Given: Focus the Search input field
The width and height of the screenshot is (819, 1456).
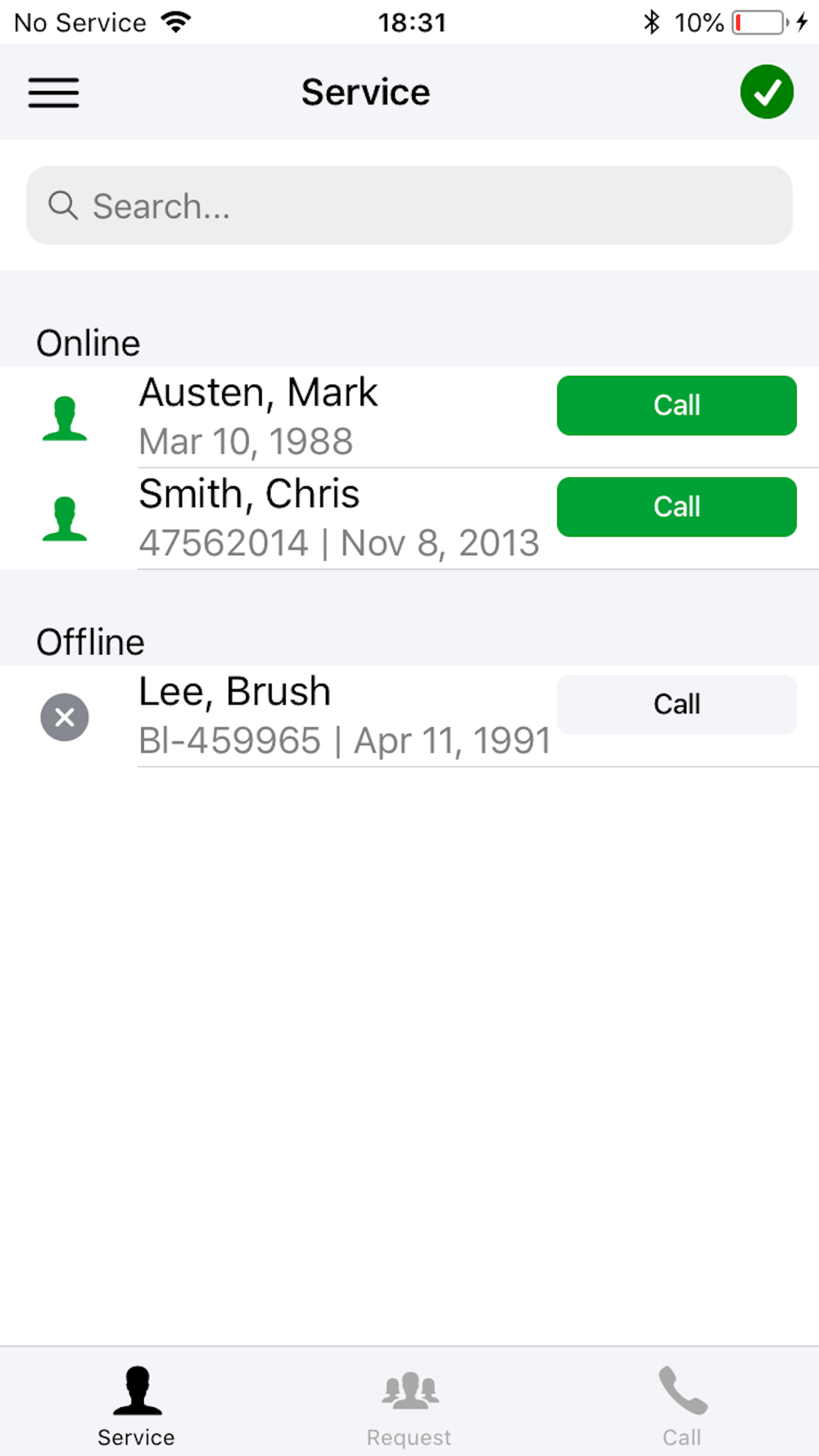Looking at the screenshot, I should (x=409, y=206).
